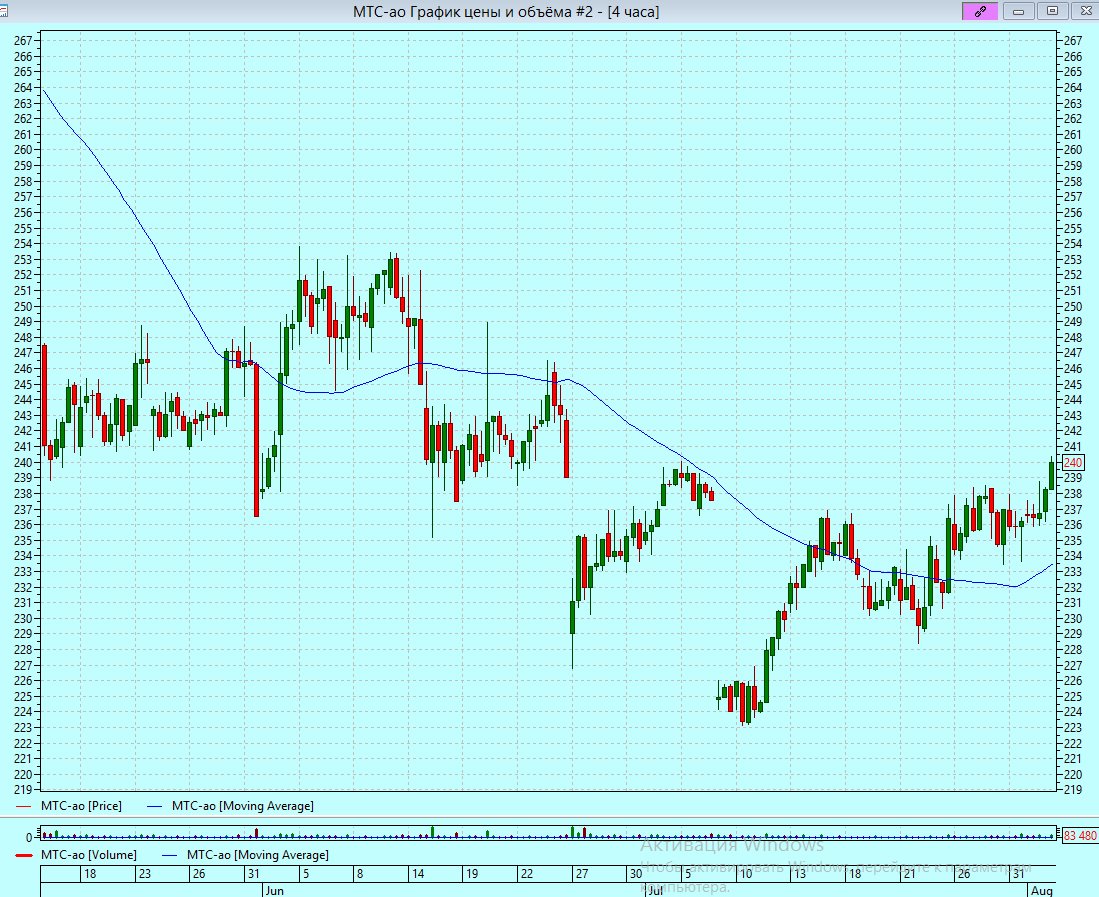Screen dimensions: 1099x897
Task: Click the volume value label 83 480
Action: [1080, 835]
